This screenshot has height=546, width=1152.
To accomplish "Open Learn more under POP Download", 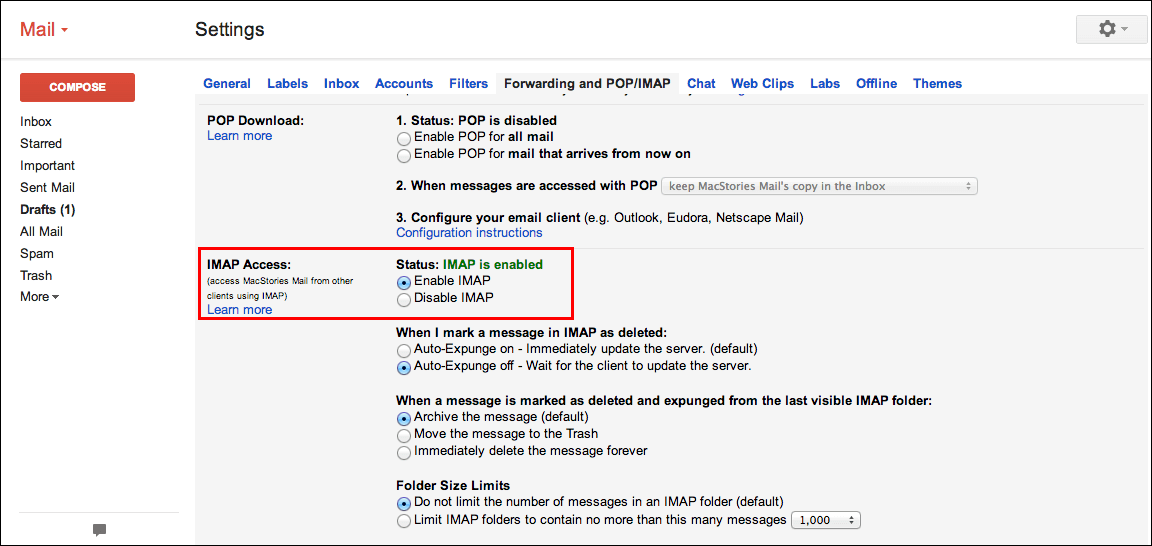I will pos(240,136).
